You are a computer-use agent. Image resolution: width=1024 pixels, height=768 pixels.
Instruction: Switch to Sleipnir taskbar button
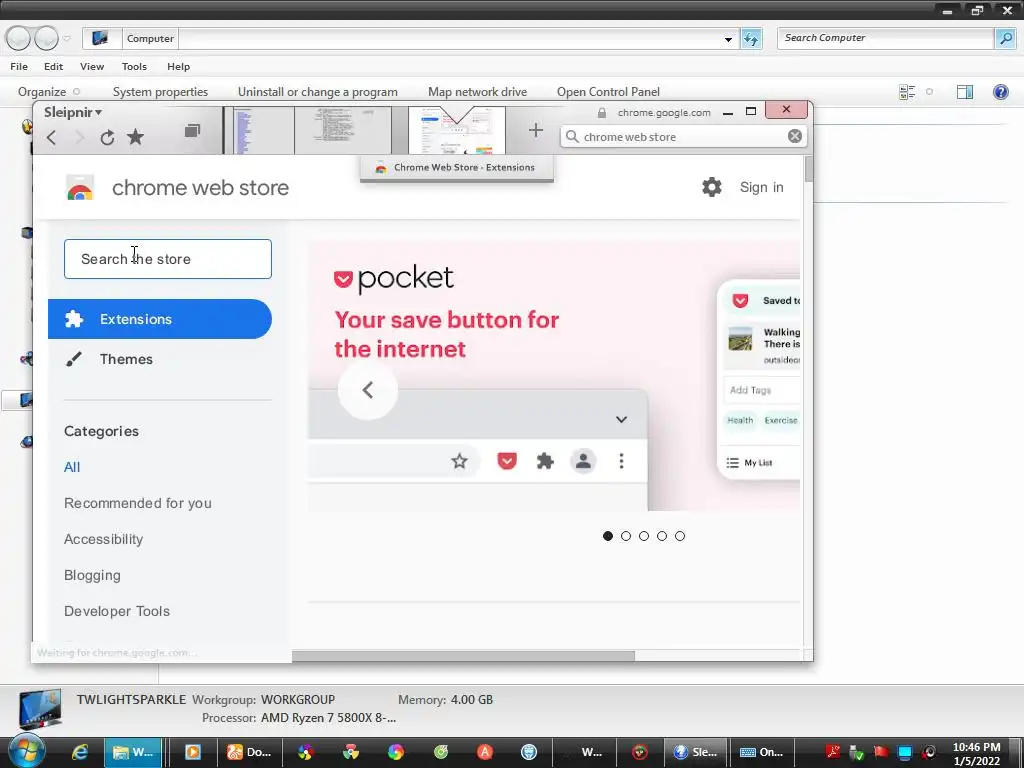695,752
